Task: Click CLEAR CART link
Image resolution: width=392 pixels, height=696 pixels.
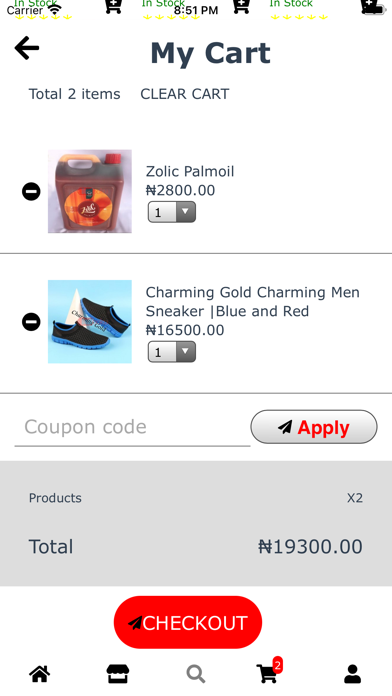Action: tap(185, 94)
